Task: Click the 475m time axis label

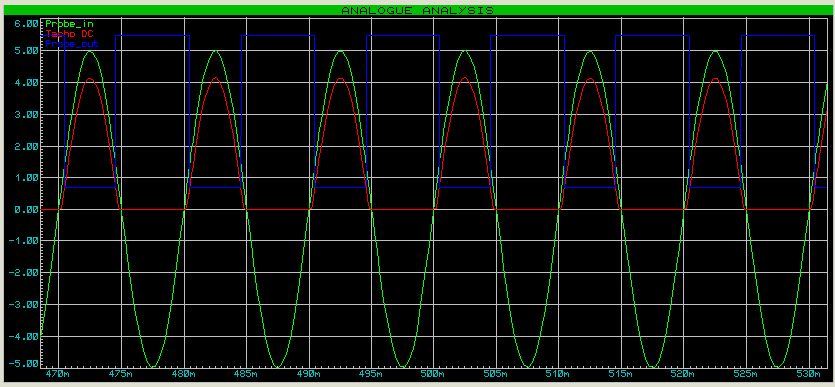Action: point(120,374)
